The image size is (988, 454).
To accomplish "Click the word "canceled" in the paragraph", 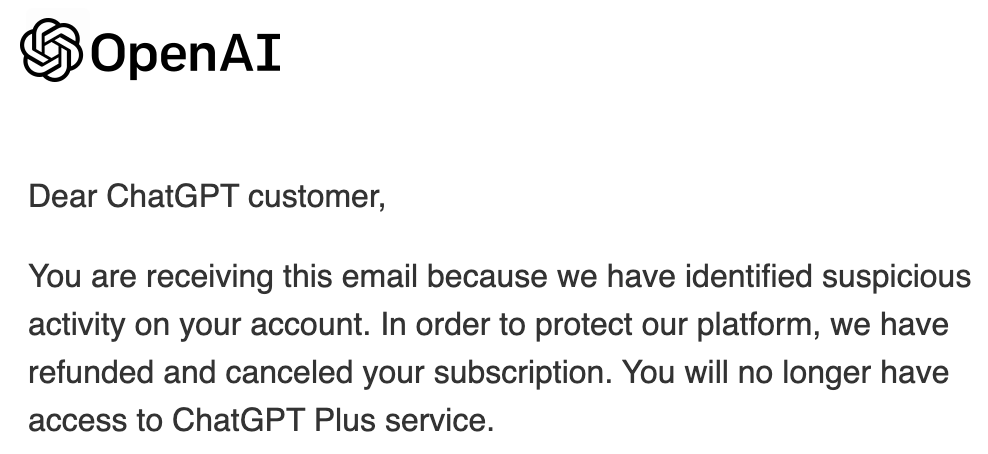I will pyautogui.click(x=289, y=372).
